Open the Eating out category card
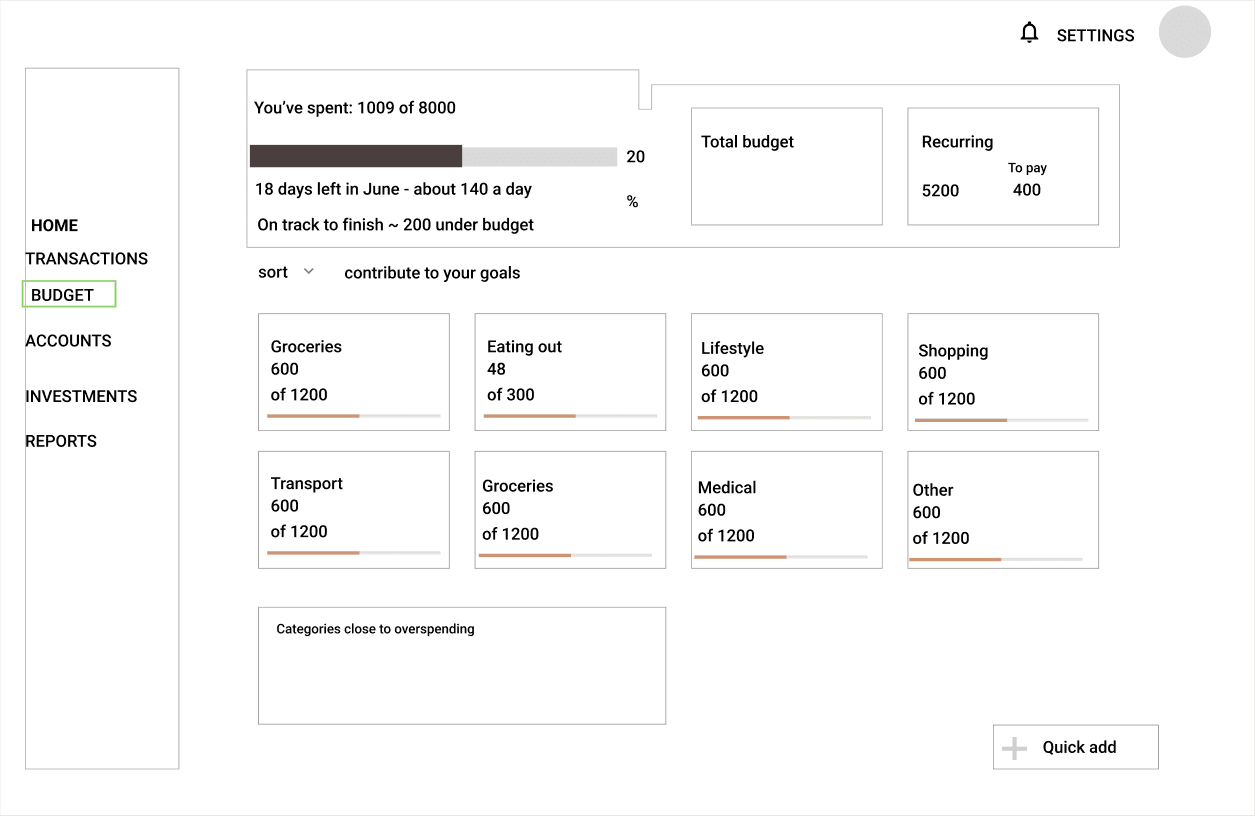1255x816 pixels. click(570, 372)
